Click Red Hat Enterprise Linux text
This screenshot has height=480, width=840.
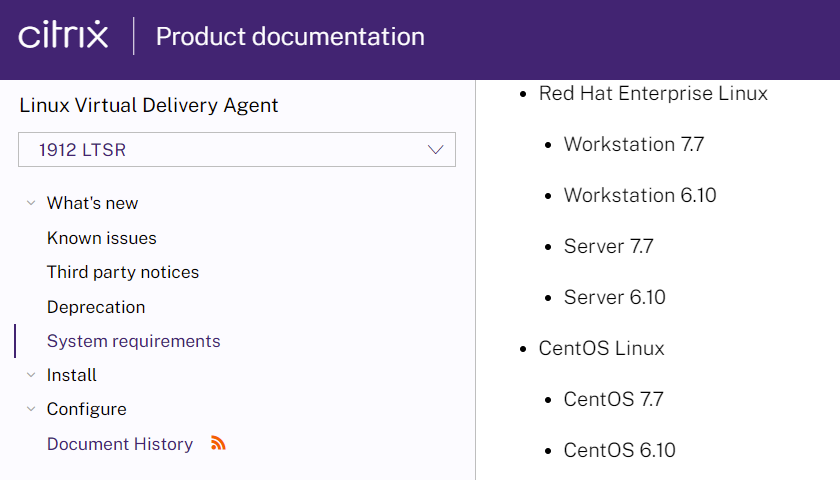pyautogui.click(x=653, y=93)
